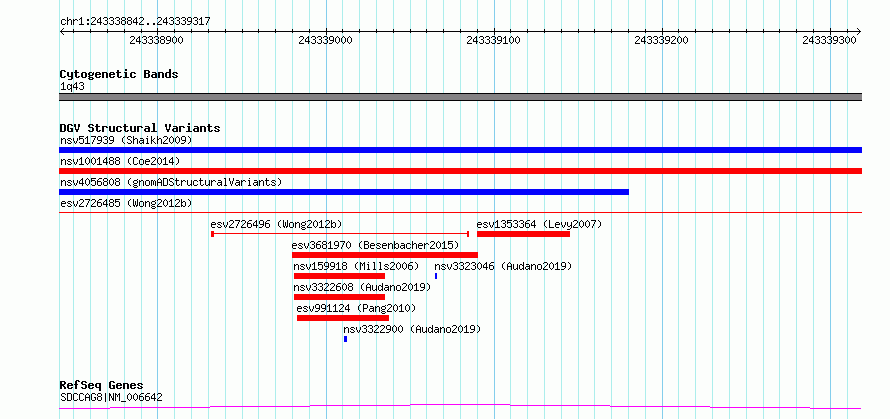Select the gray 1q43 cytogenetic band bar
The width and height of the screenshot is (890, 419).
point(460,97)
